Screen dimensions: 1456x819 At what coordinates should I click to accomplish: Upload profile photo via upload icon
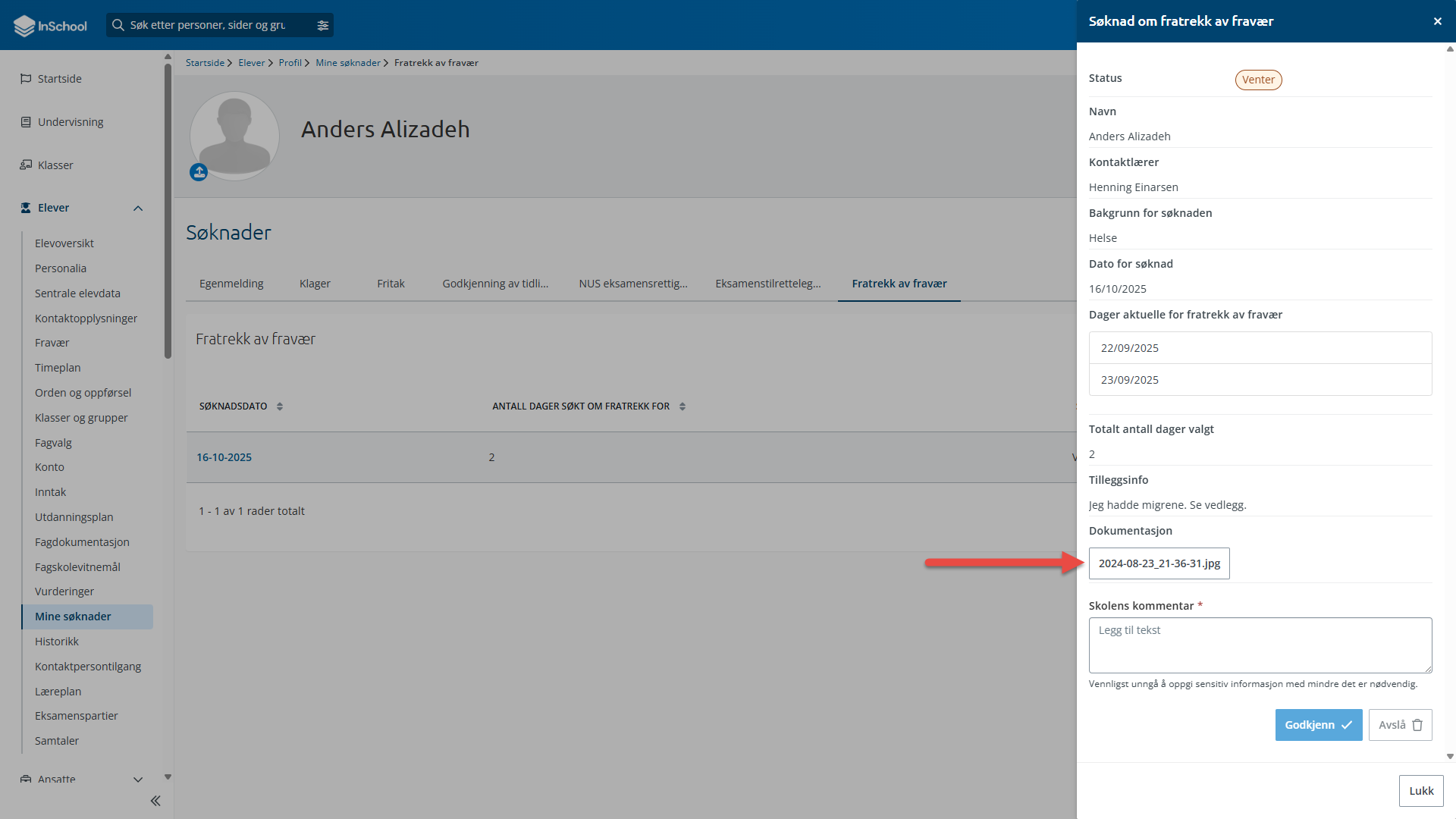199,172
